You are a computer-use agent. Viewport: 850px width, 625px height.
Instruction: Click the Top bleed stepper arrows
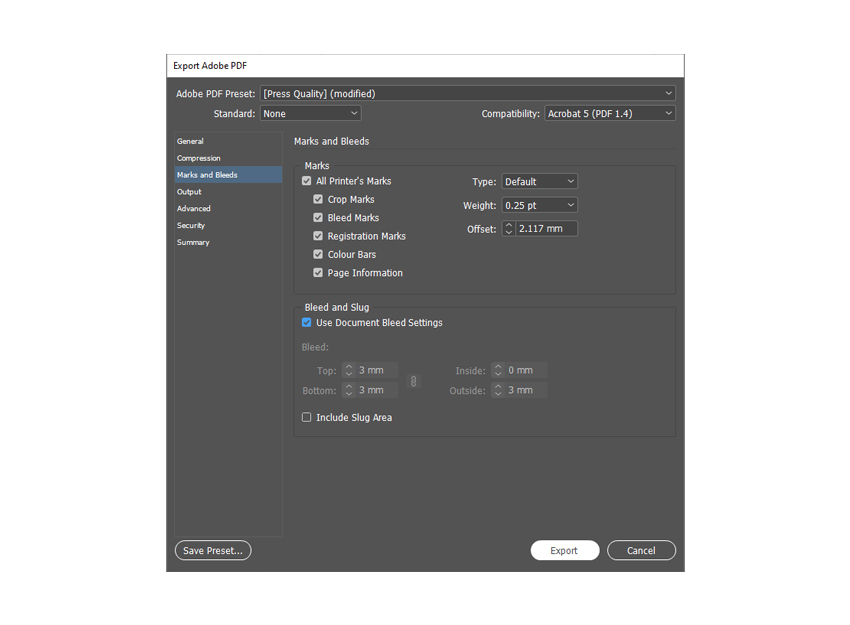[x=349, y=370]
